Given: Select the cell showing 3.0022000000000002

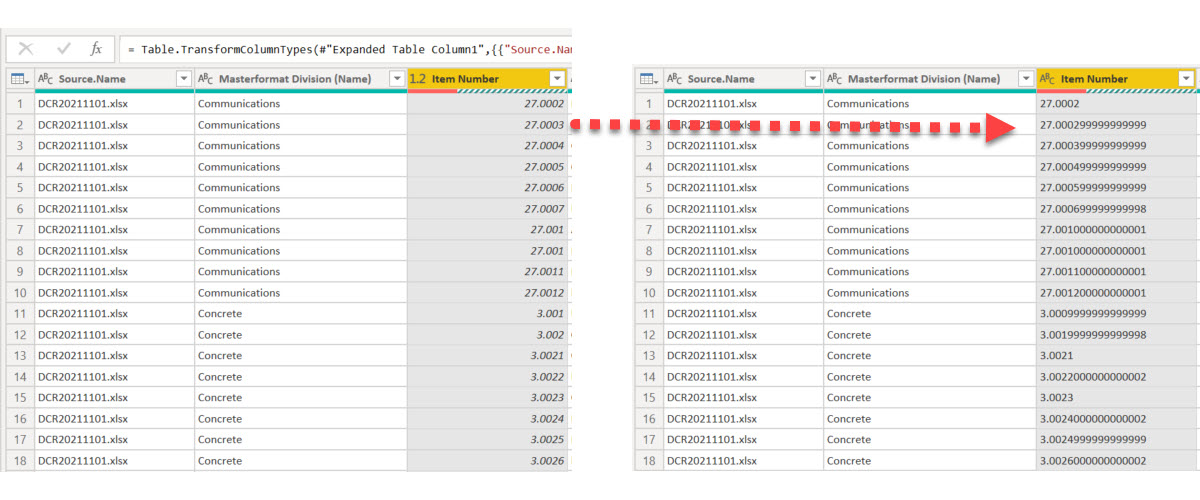Looking at the screenshot, I should (x=1117, y=377).
